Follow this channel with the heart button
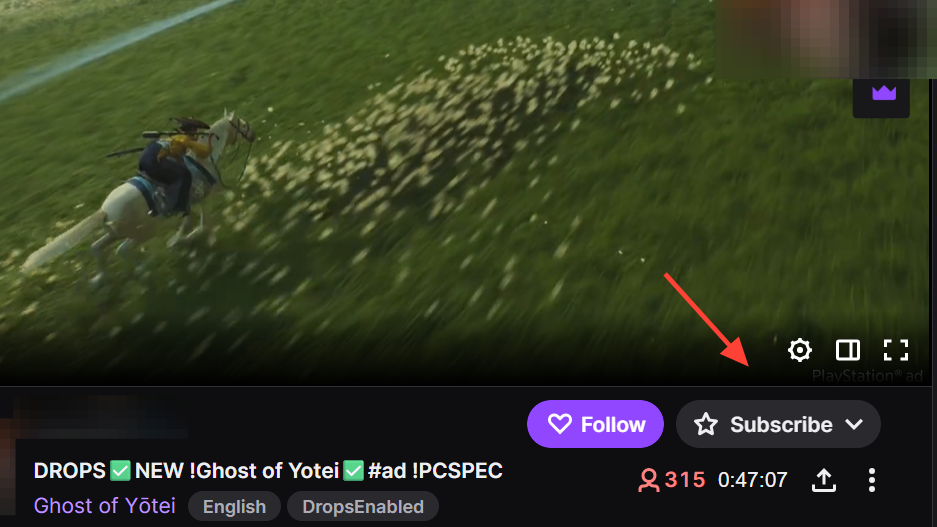Screen dimensions: 937x527 [595, 424]
